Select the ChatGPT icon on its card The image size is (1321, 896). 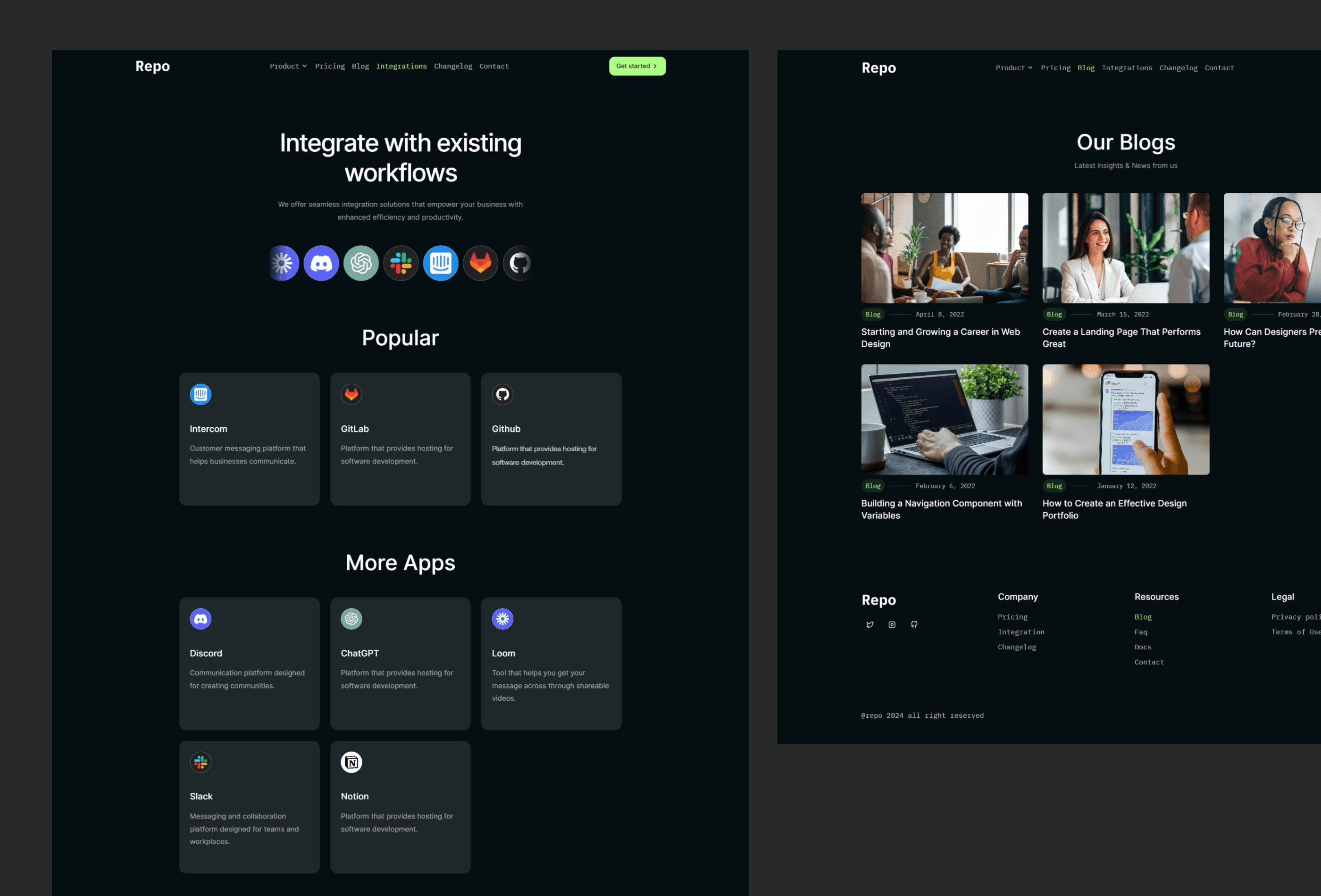[x=351, y=619]
